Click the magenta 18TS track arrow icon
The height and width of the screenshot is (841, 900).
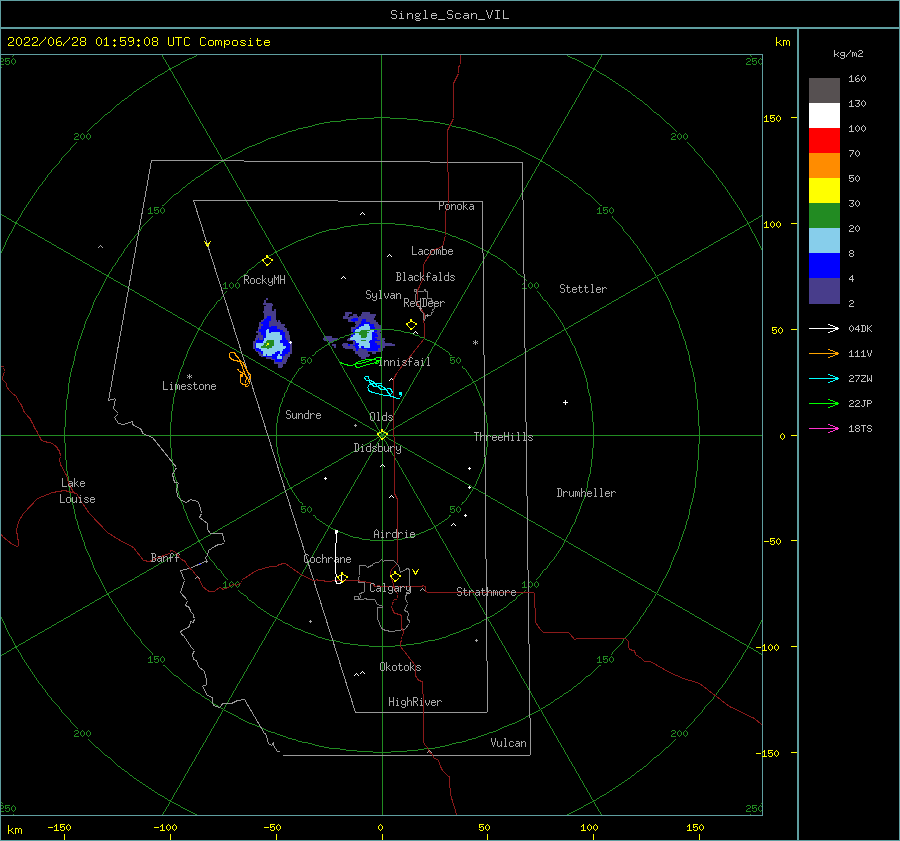coord(824,428)
